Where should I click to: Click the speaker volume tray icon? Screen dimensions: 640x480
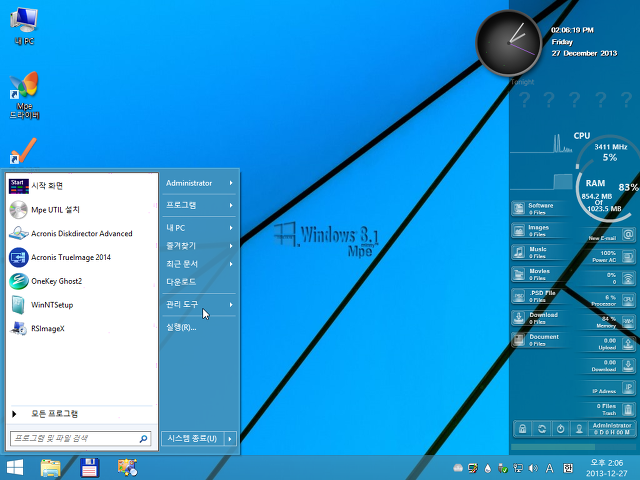click(533, 468)
